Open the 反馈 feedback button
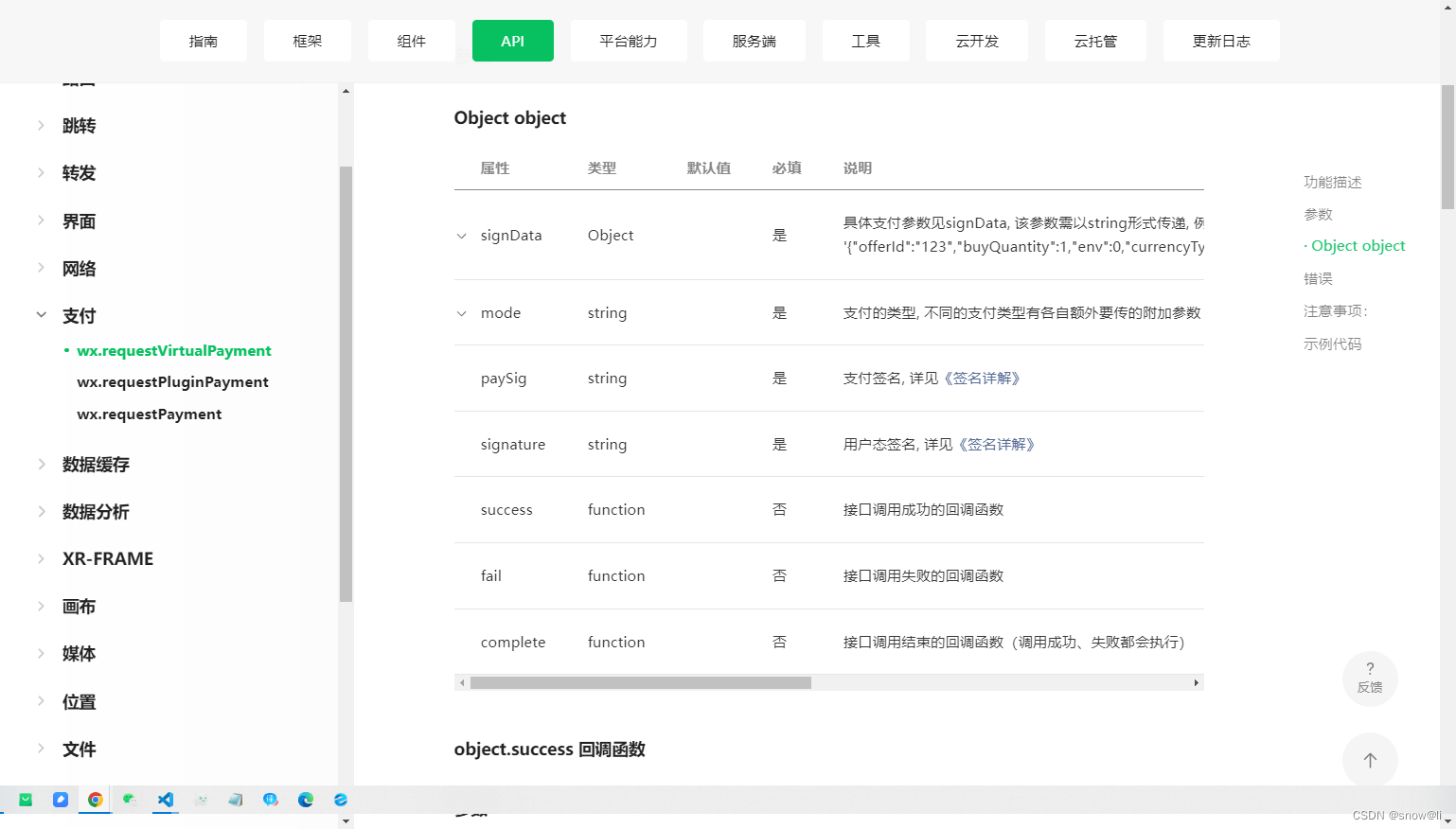The height and width of the screenshot is (829, 1456). click(1370, 679)
